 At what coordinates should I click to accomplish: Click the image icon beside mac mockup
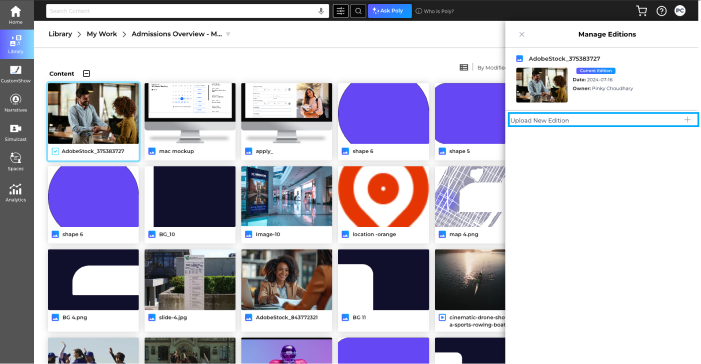click(152, 151)
